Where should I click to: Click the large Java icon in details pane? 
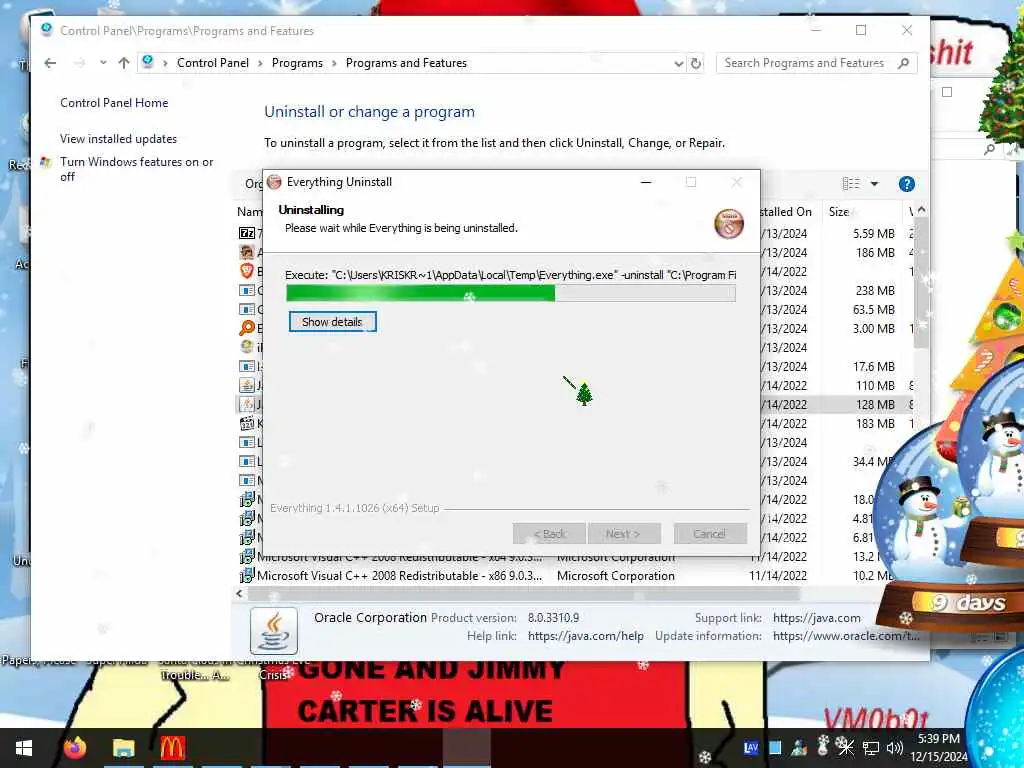[274, 631]
